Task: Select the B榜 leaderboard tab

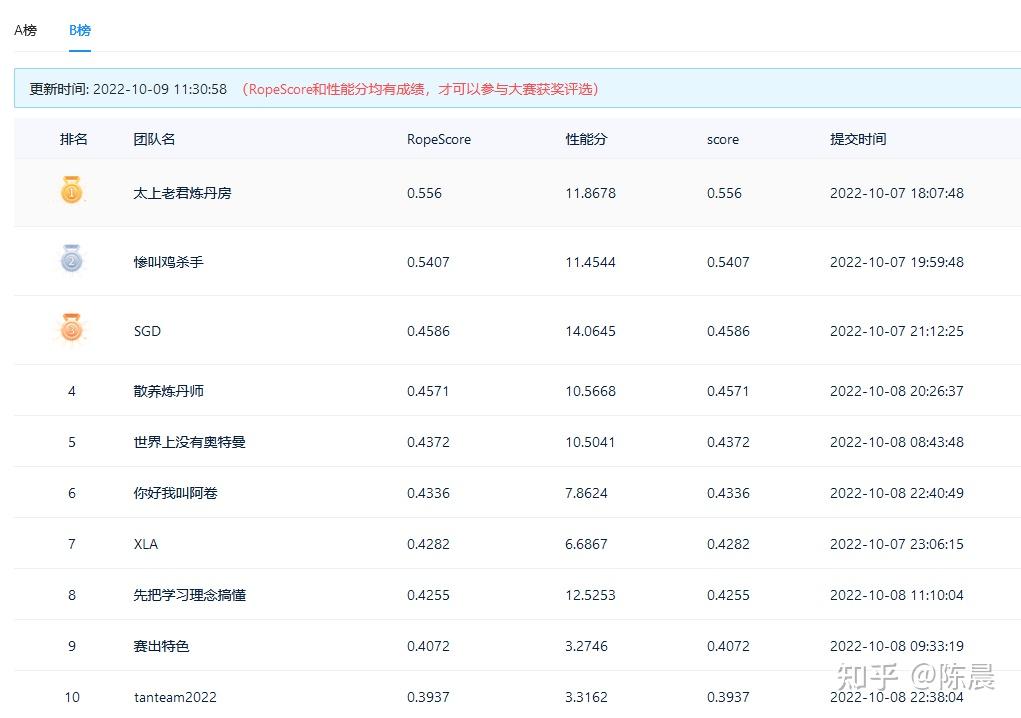Action: click(80, 30)
